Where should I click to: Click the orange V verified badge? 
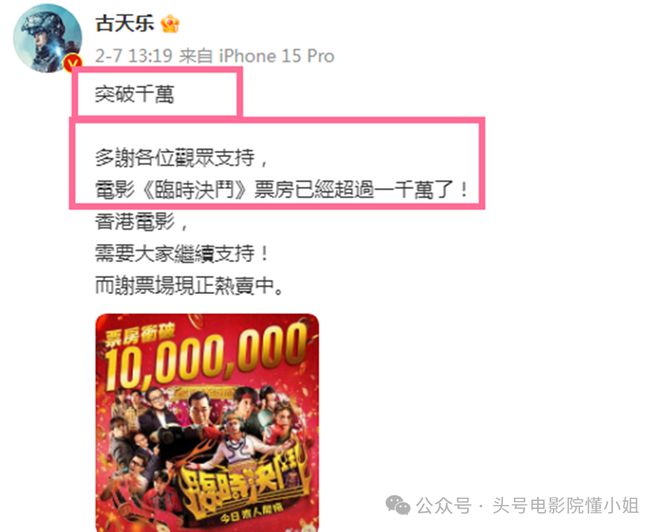[x=73, y=63]
